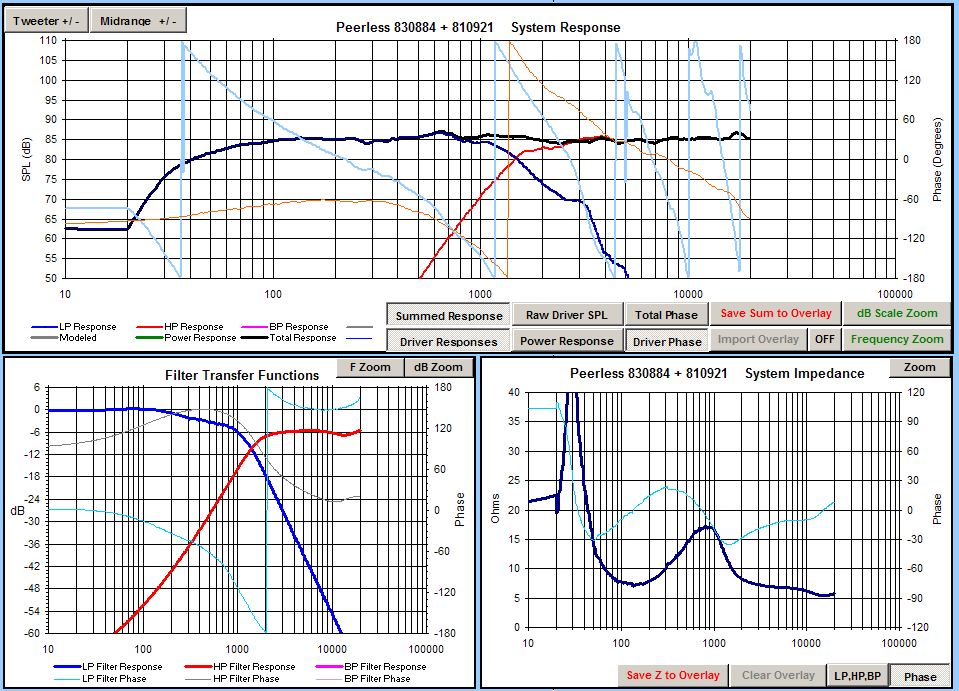Click the Phase (Degrees) axis label
This screenshot has height=691, width=959.
[936, 160]
